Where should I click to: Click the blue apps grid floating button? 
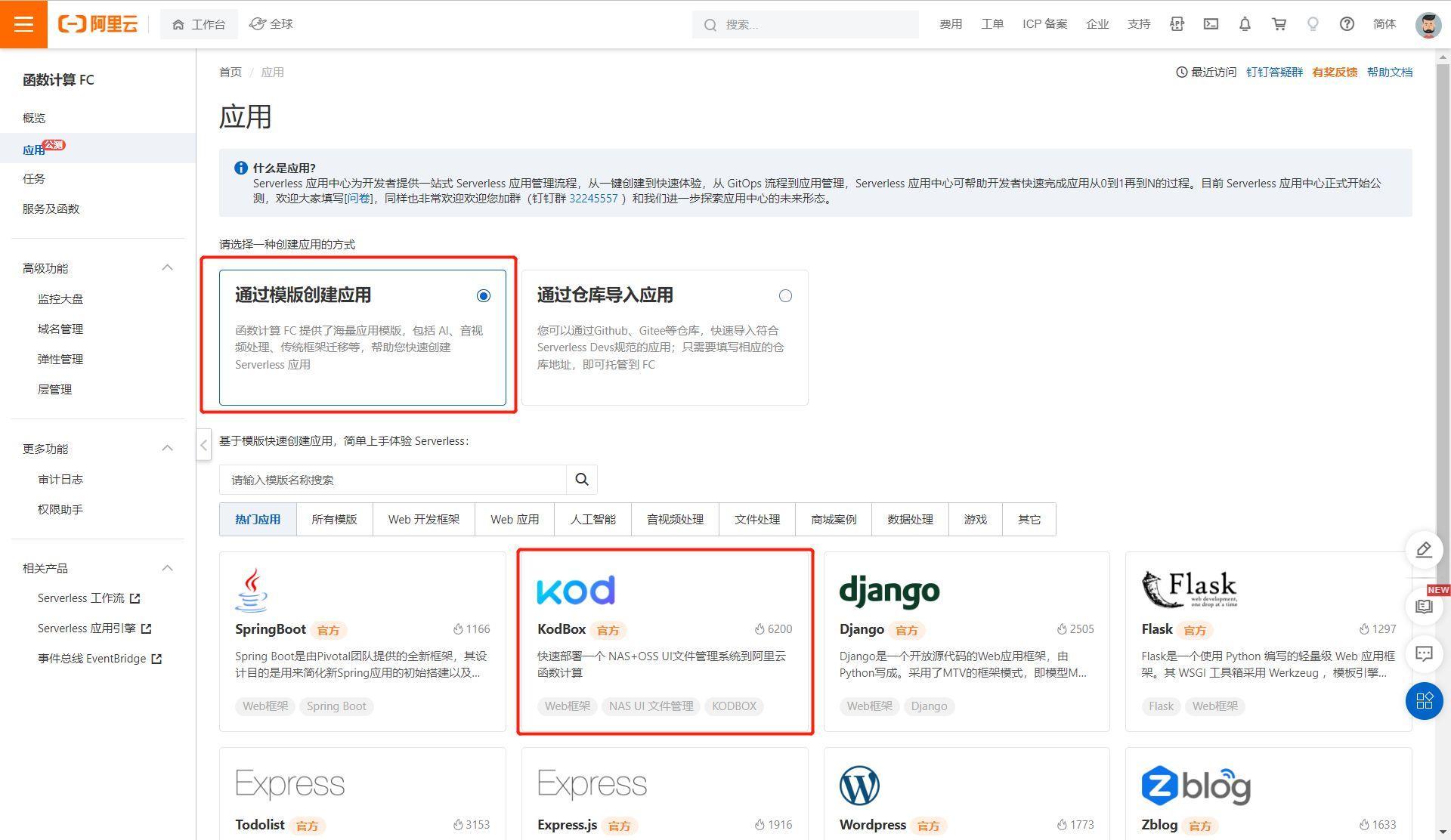point(1424,701)
